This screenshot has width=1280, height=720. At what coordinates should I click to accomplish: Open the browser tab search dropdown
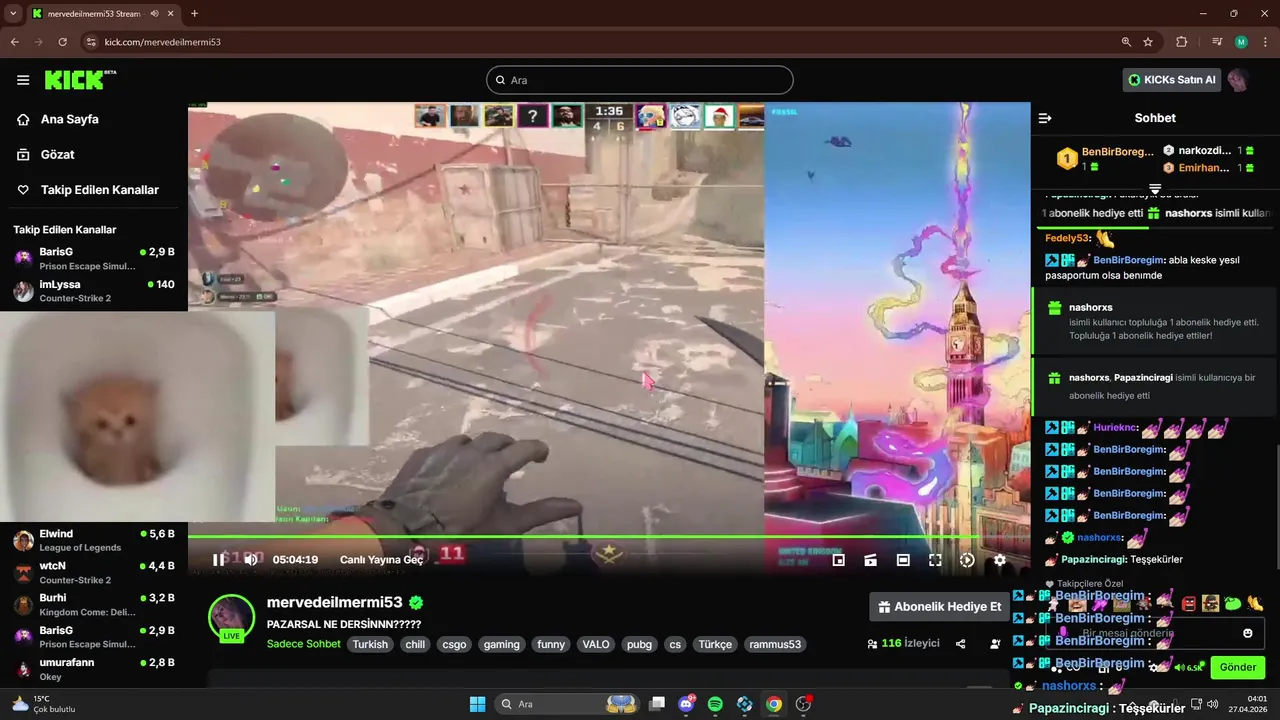[13, 13]
